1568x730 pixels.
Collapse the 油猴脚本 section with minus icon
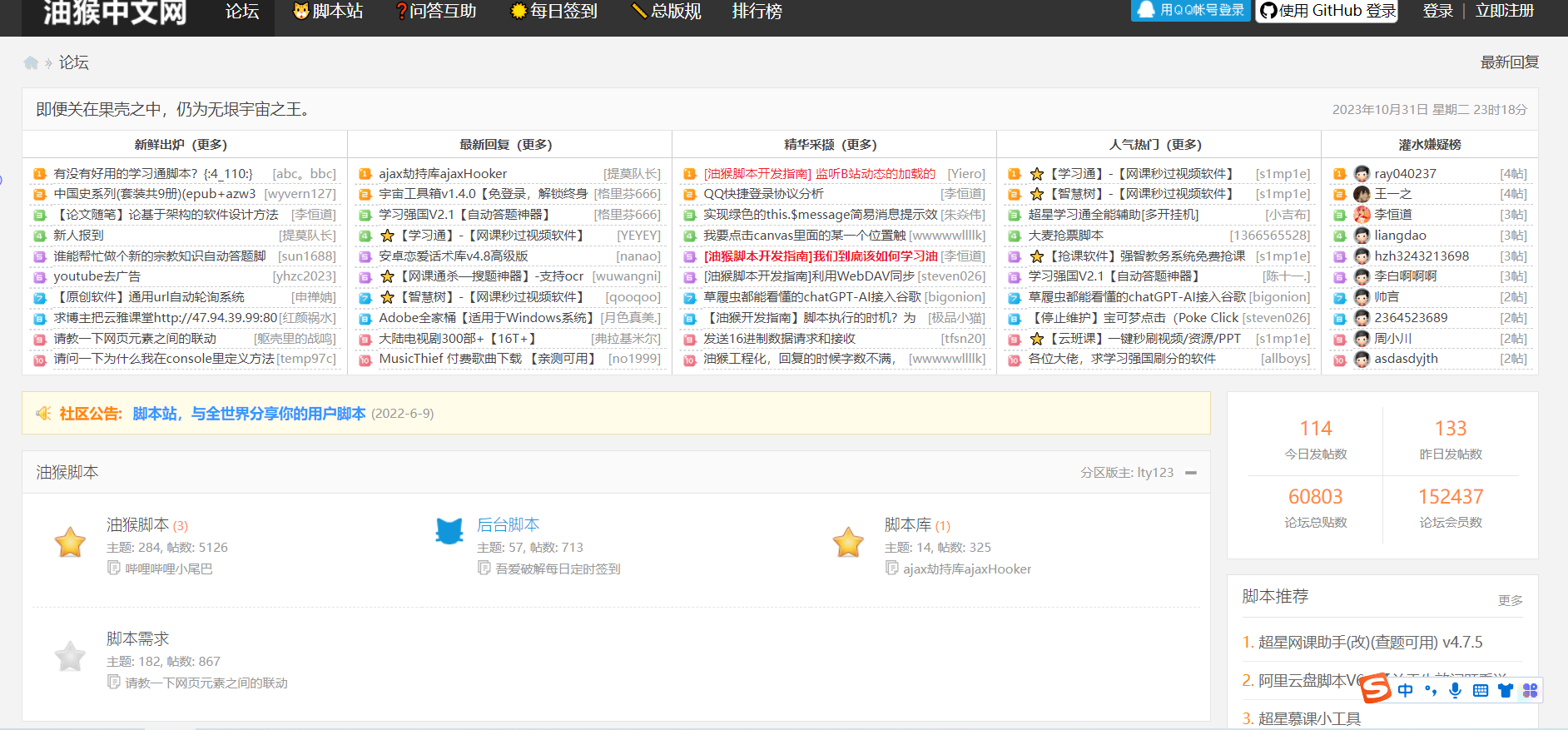[1191, 473]
